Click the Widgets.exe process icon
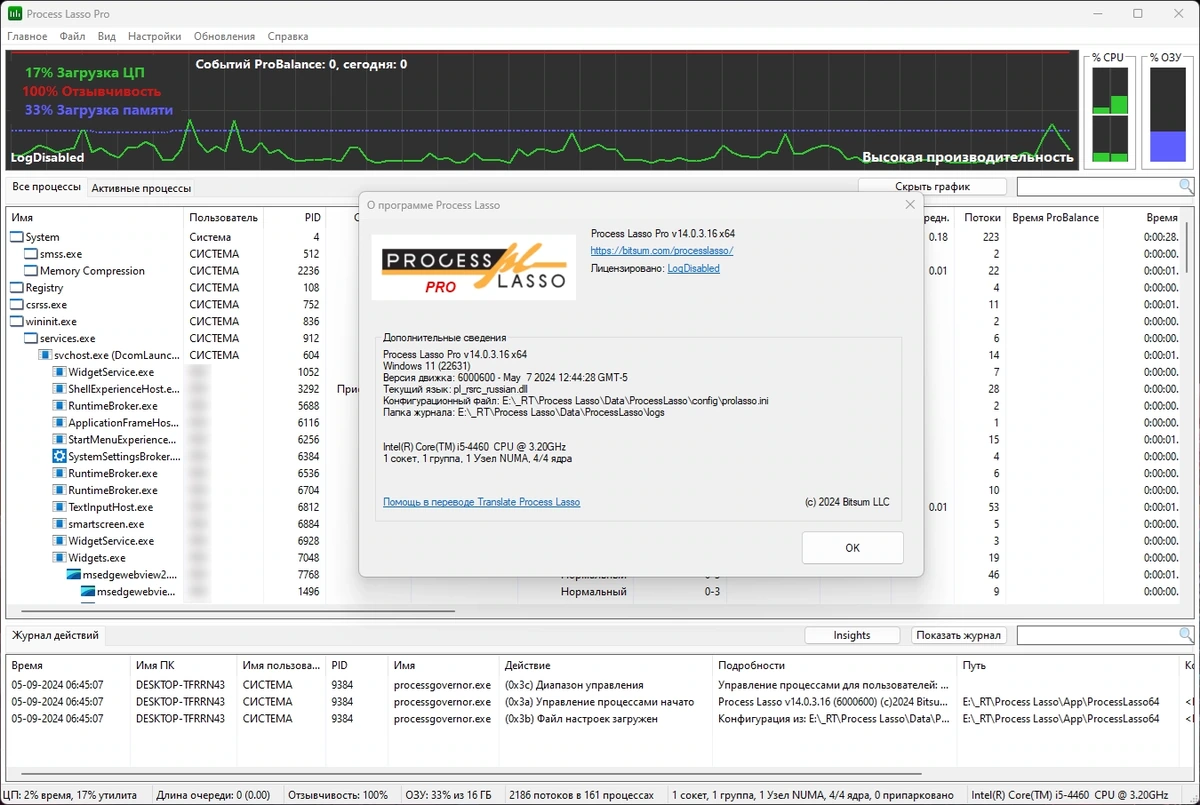The width and height of the screenshot is (1200, 805). pos(59,558)
